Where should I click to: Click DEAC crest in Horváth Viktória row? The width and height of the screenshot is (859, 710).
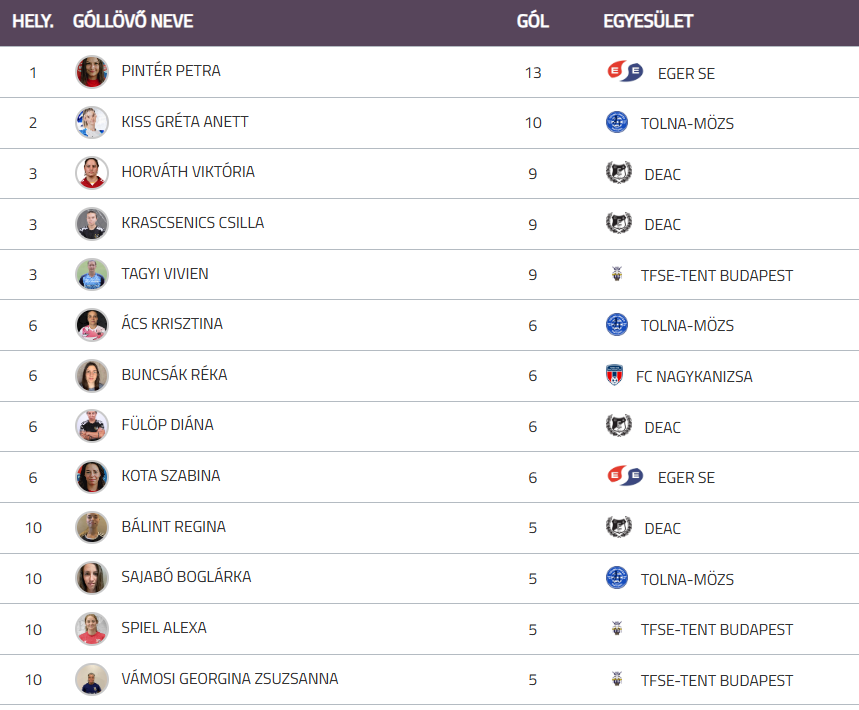tap(619, 173)
